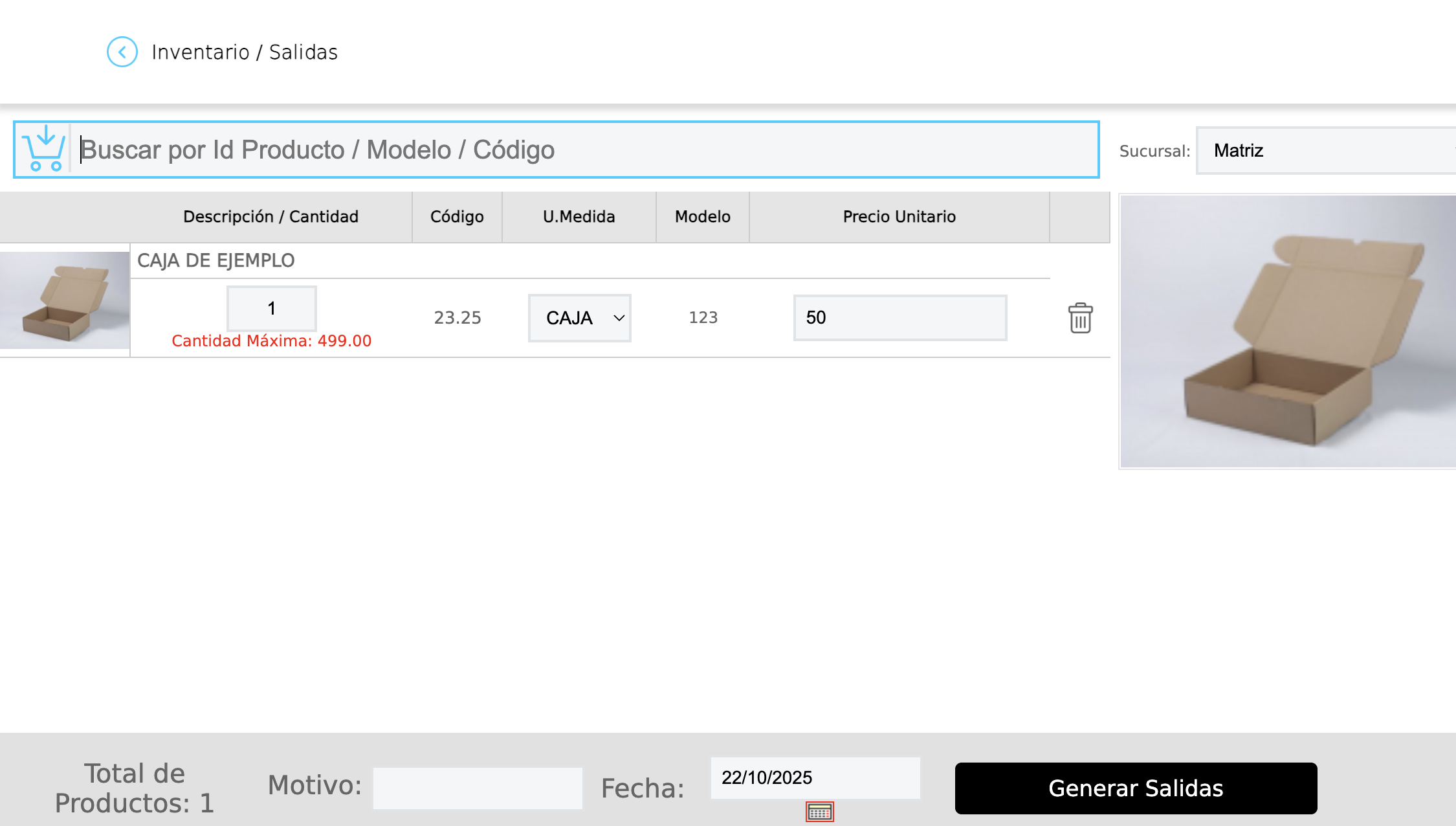
Task: Click the small box product thumbnail
Action: pos(65,300)
